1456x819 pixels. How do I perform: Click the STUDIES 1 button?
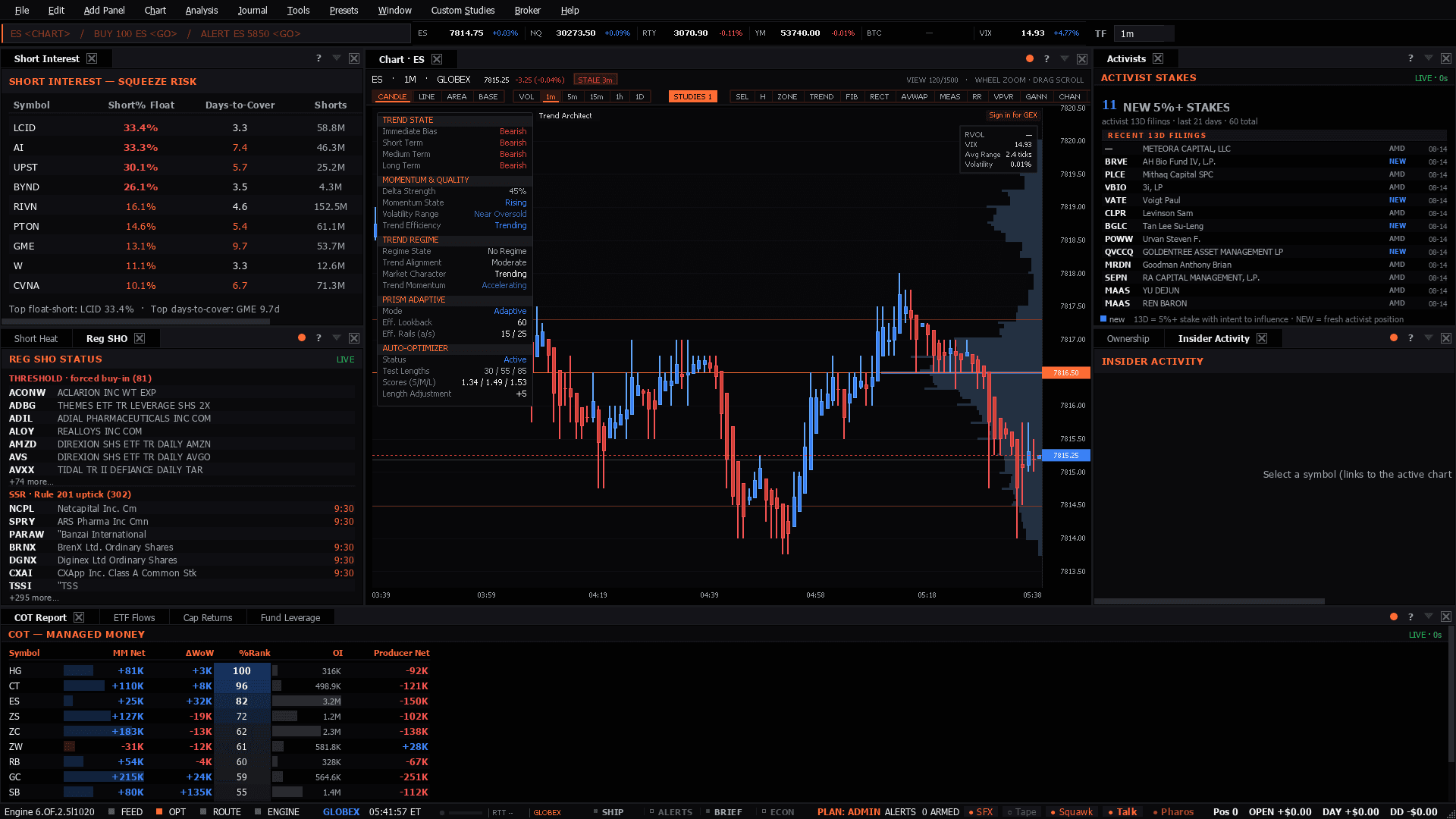(692, 97)
